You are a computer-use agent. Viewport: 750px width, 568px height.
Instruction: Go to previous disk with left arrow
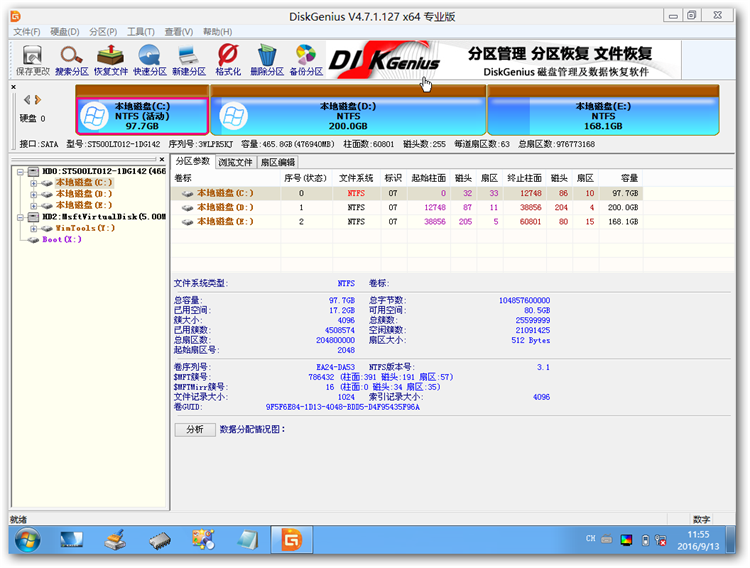[27, 100]
